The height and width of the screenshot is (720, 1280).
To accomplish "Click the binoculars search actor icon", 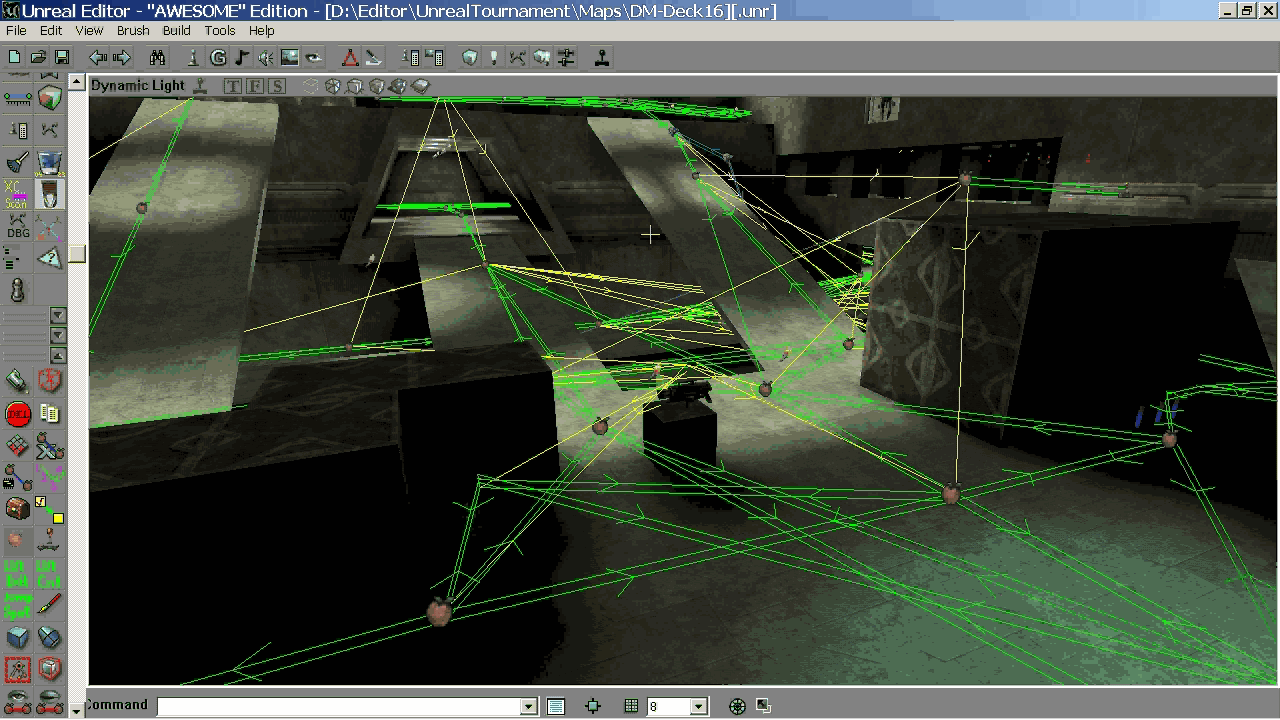I will (157, 58).
